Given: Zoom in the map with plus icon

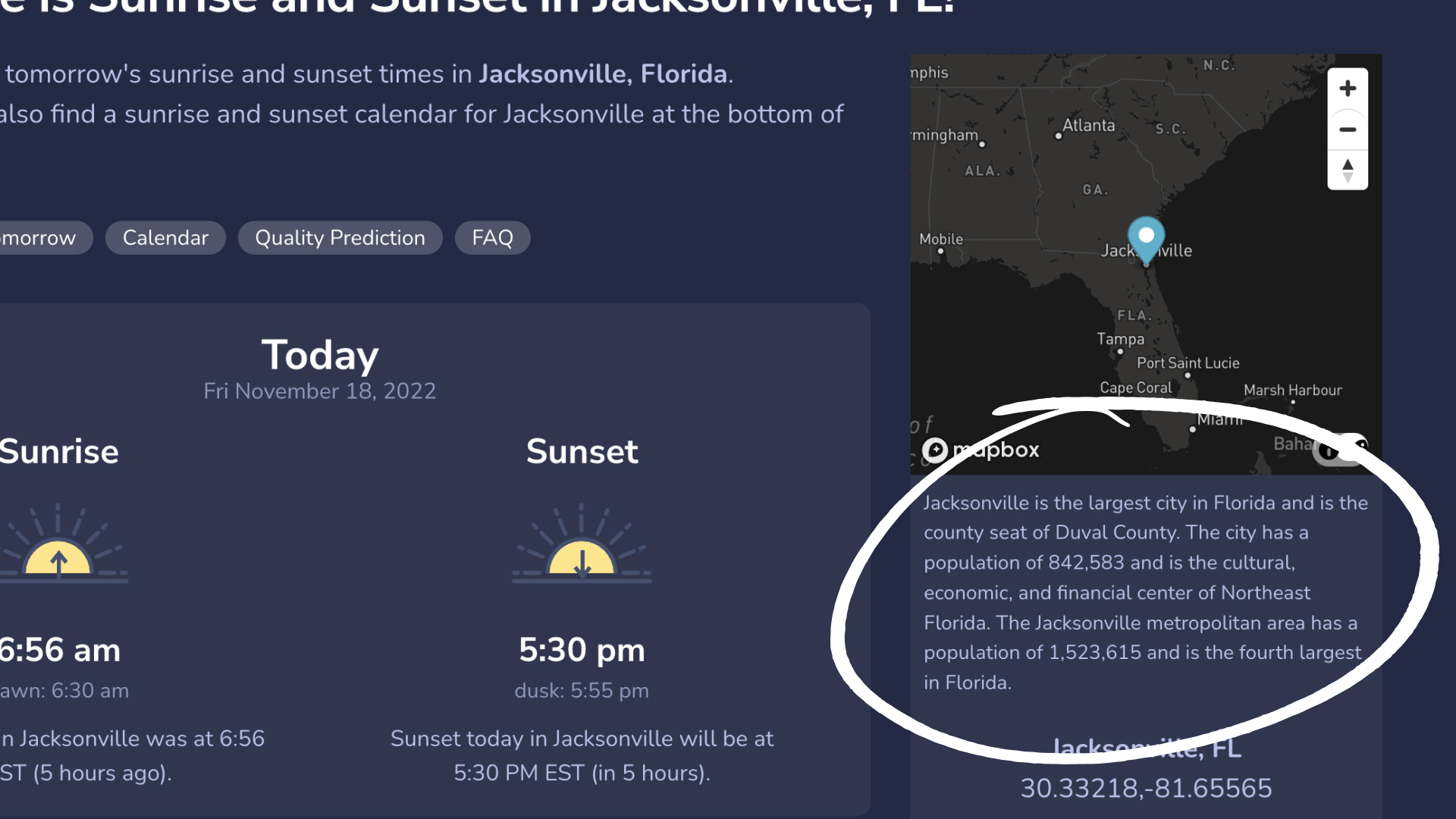Looking at the screenshot, I should click(1348, 89).
